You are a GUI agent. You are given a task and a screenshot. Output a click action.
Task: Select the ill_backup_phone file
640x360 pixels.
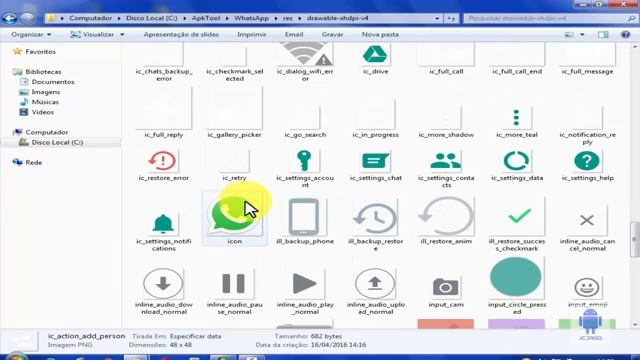pyautogui.click(x=304, y=217)
